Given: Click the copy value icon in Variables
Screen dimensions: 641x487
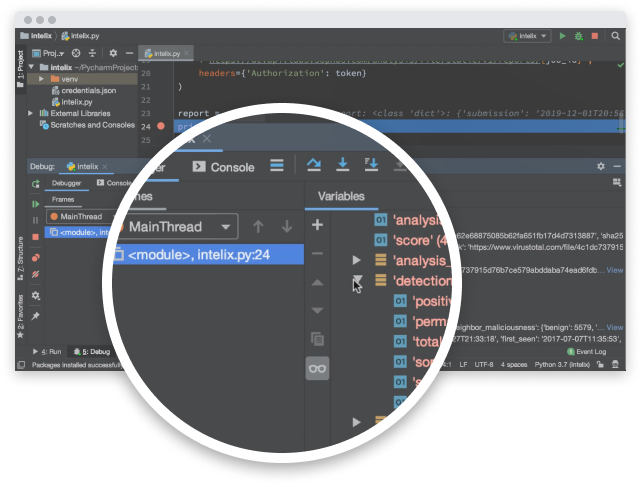Looking at the screenshot, I should point(317,339).
